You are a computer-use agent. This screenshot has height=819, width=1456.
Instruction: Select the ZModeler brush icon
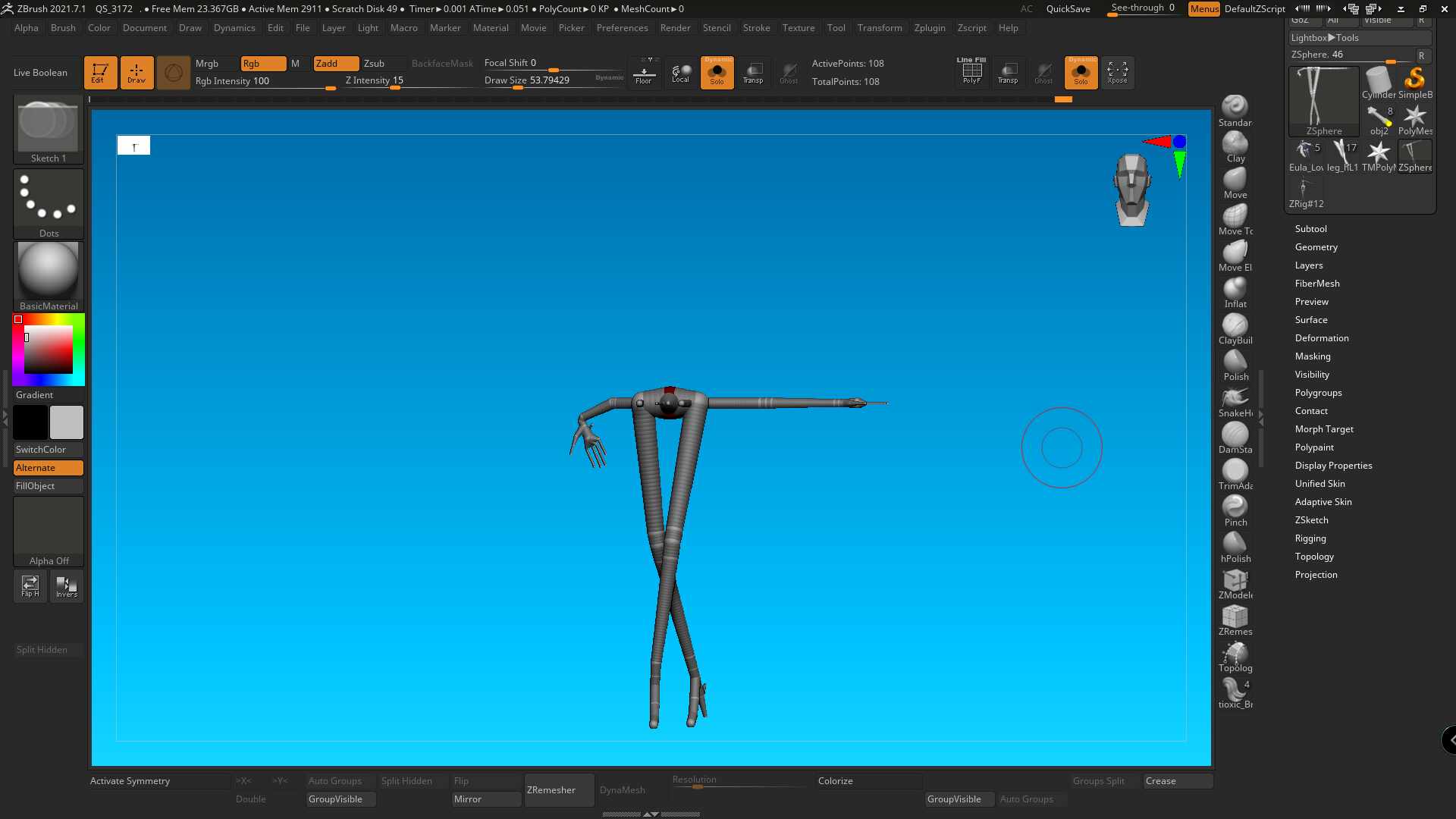(1235, 584)
